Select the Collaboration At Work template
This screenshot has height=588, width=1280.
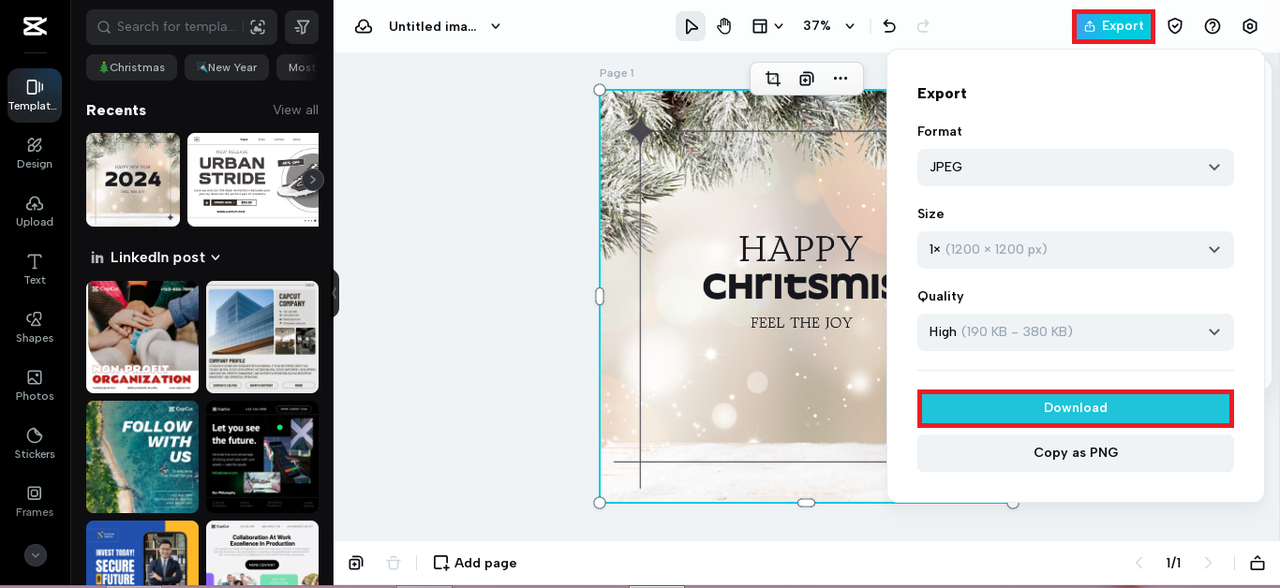click(x=262, y=553)
